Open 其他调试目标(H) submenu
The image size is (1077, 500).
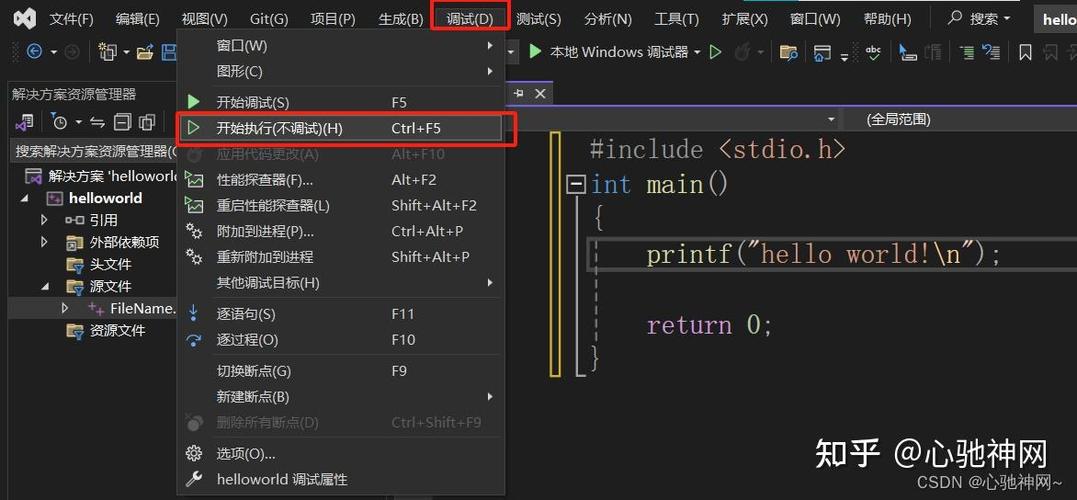tap(340, 282)
